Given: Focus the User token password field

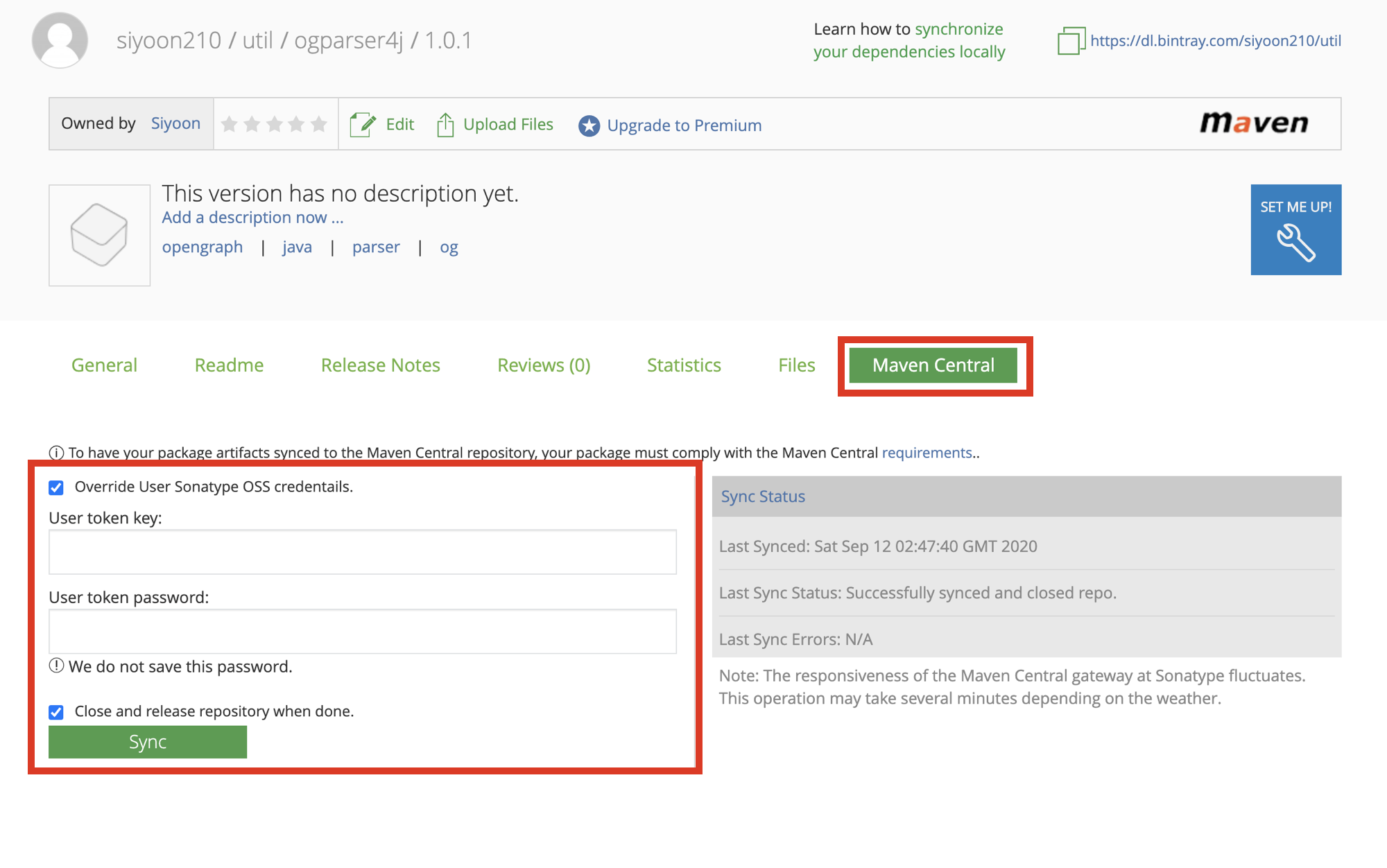Looking at the screenshot, I should point(362,631).
